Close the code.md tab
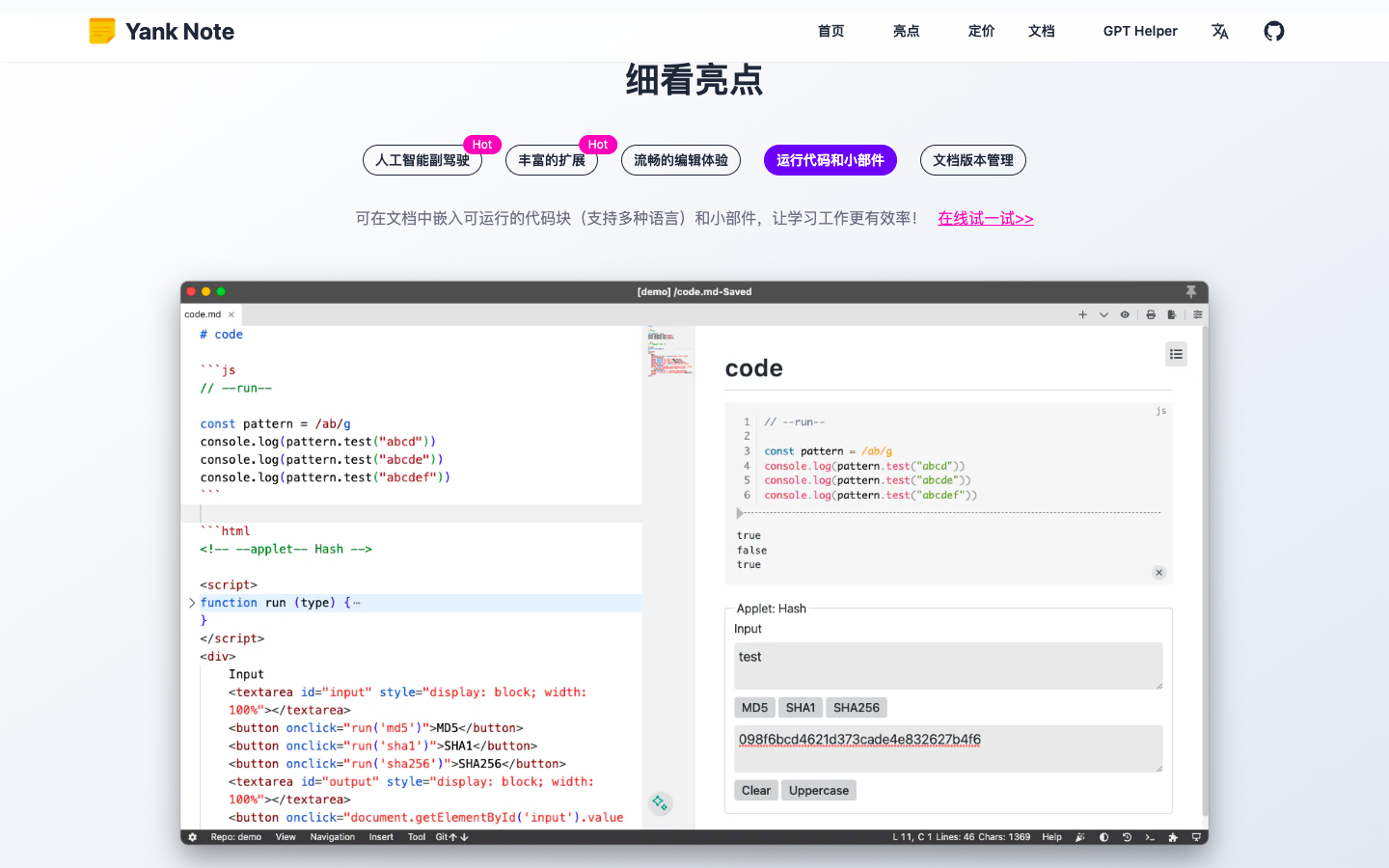The image size is (1389, 868). point(231,314)
